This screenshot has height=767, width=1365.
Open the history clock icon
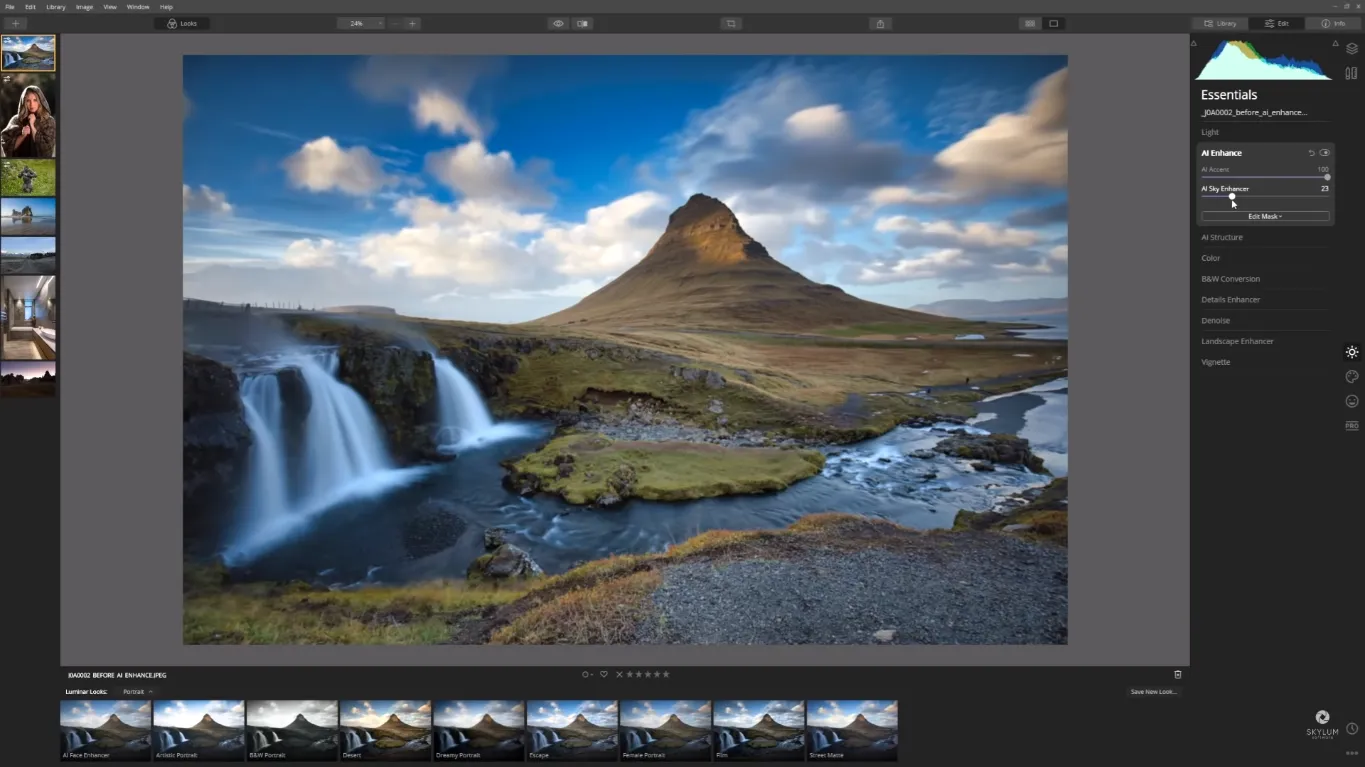pyautogui.click(x=1351, y=729)
